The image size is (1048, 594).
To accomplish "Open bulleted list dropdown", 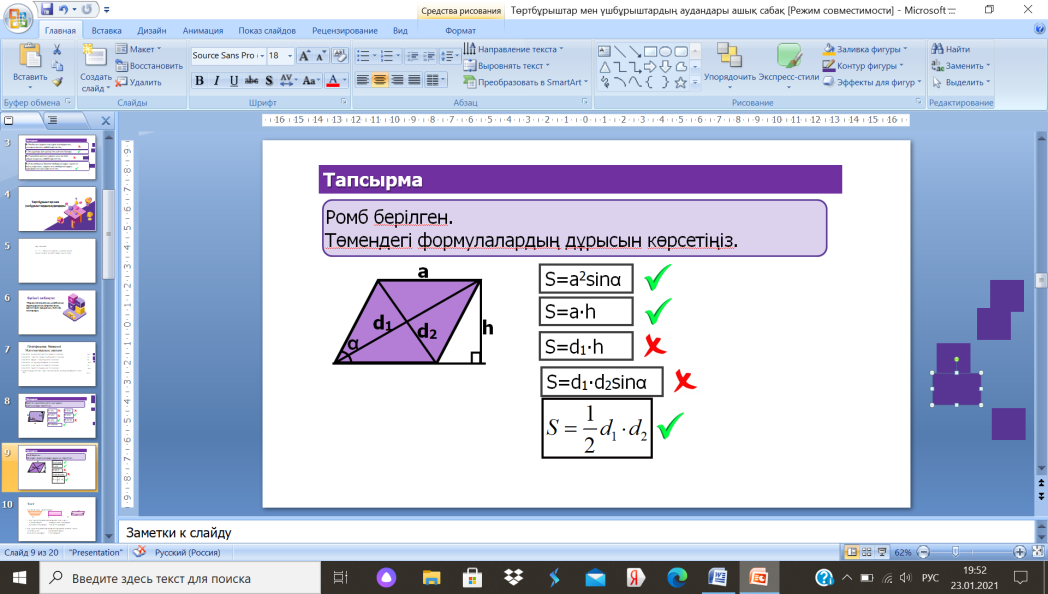I will [374, 56].
